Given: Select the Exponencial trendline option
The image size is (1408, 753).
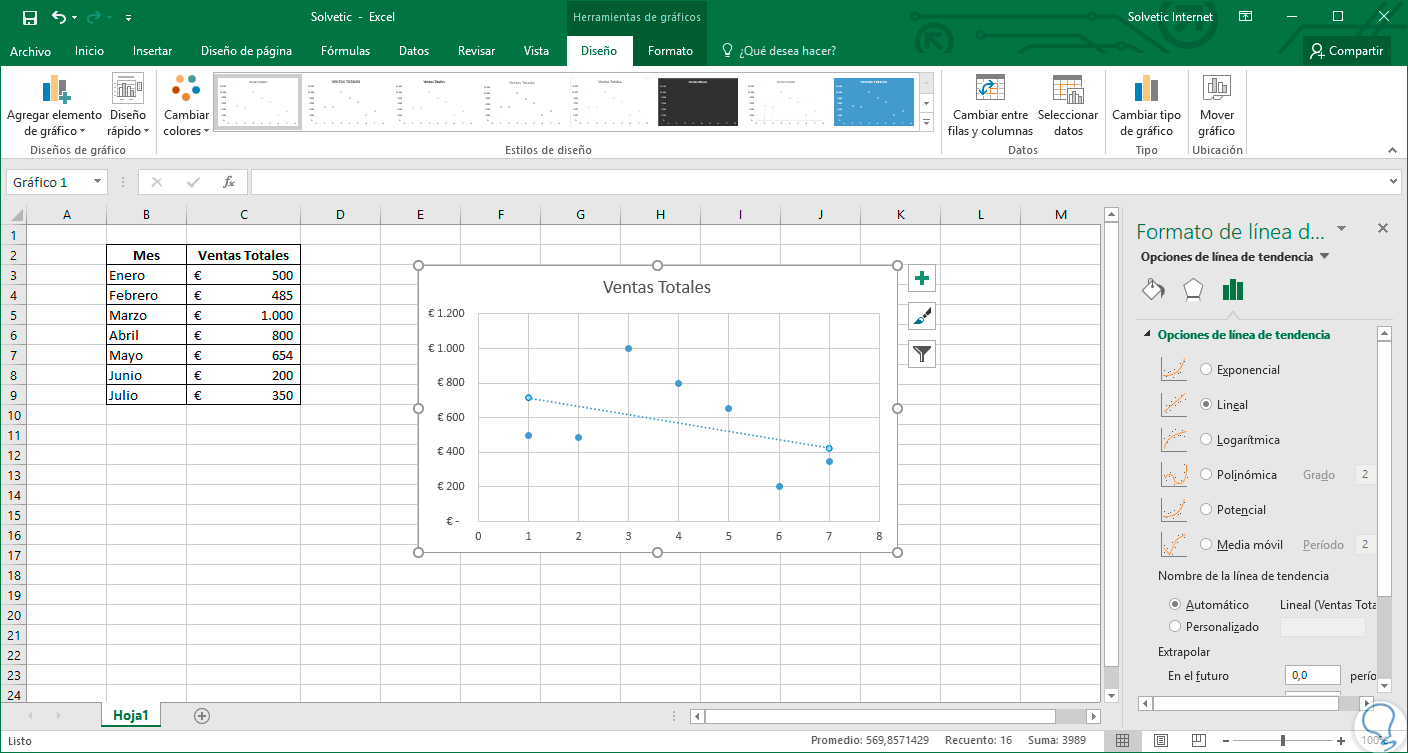Looking at the screenshot, I should (x=1206, y=369).
